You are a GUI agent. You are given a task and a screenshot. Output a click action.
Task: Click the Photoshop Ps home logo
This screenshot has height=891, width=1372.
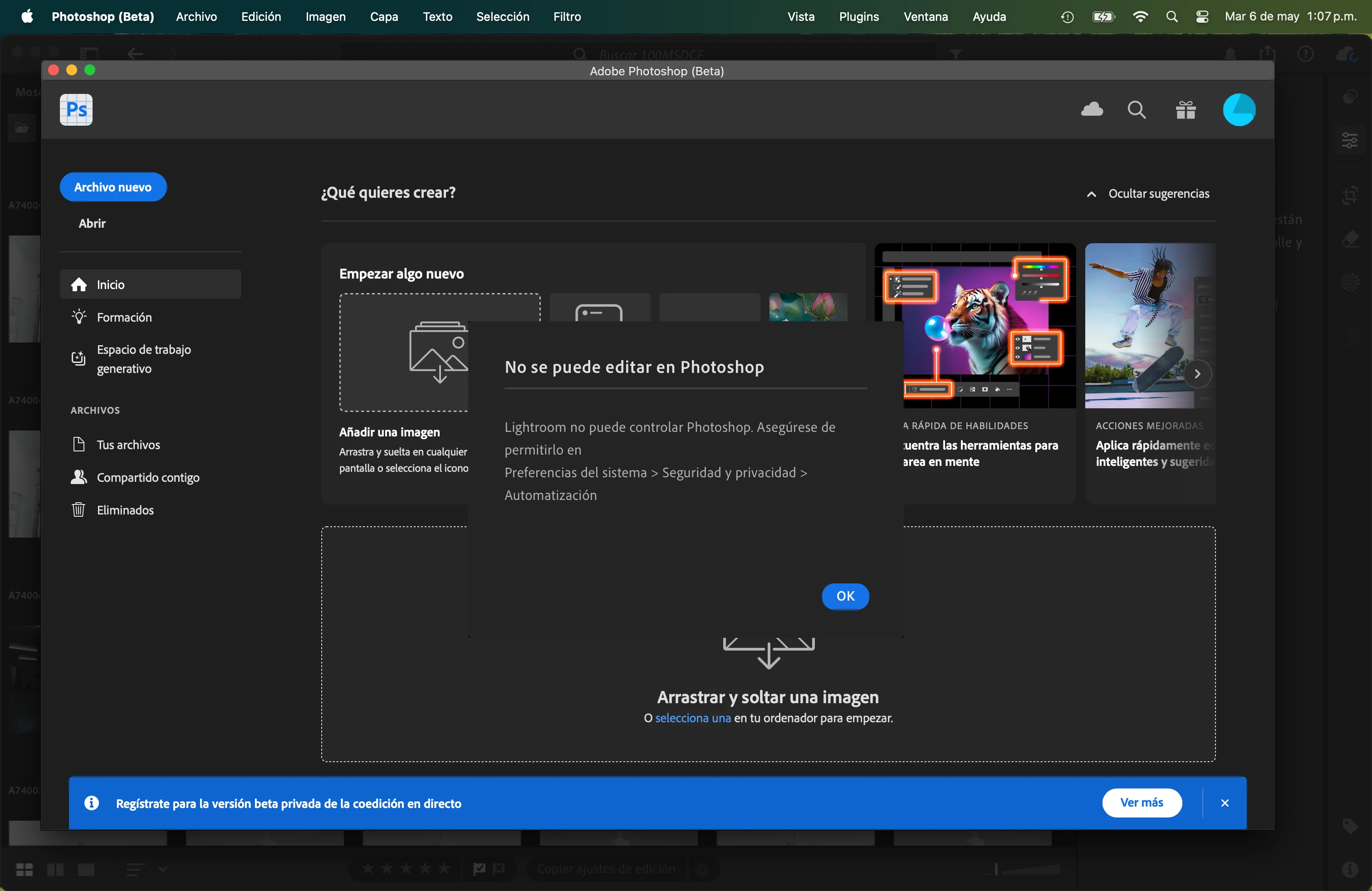(76, 109)
